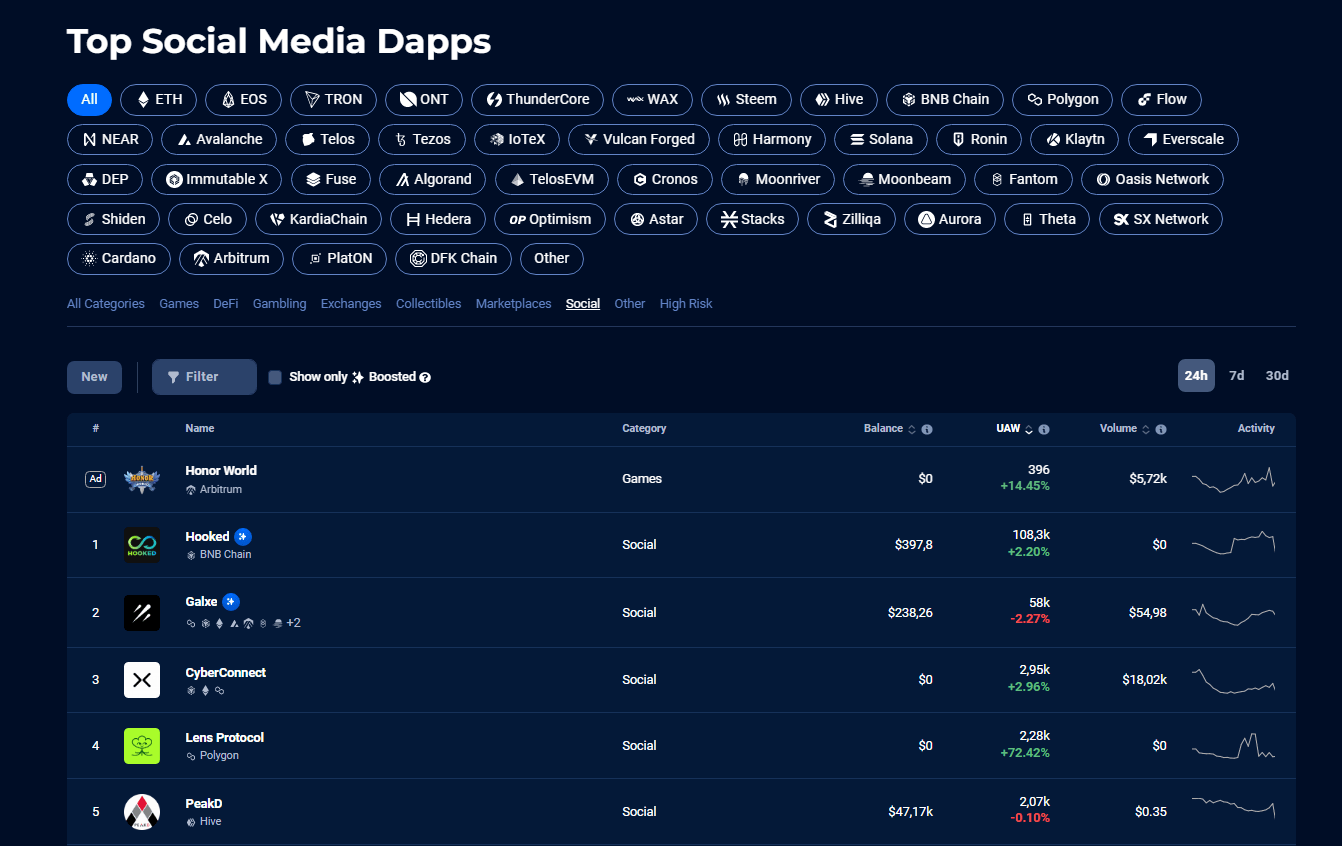Image resolution: width=1342 pixels, height=846 pixels.
Task: Select the 30d time range
Action: tap(1277, 376)
